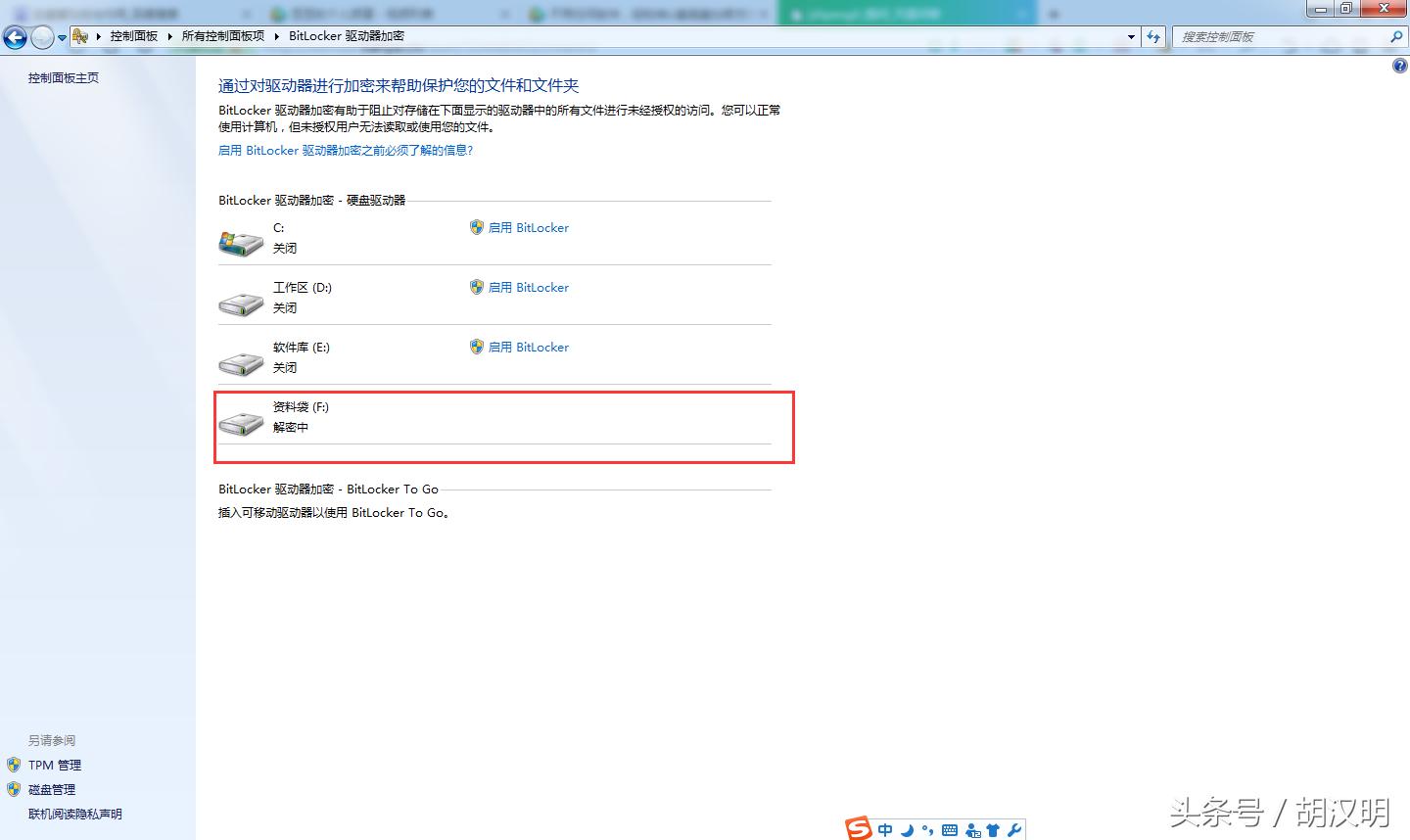Toggle punctuation mode in Sogou bar

927,829
